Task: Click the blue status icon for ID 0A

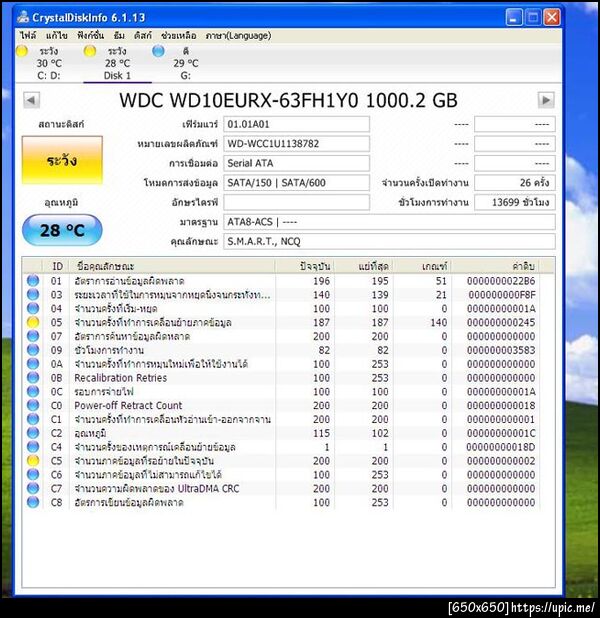Action: [33, 363]
